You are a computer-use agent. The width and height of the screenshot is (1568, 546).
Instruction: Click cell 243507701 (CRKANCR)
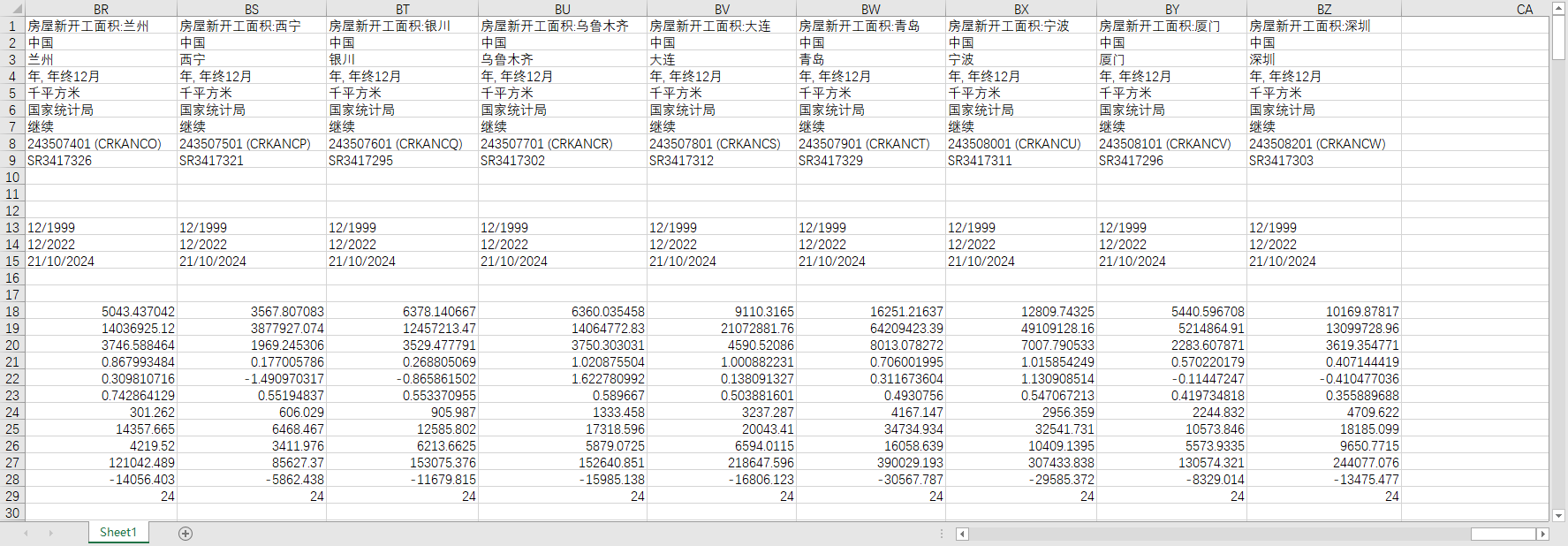(563, 143)
